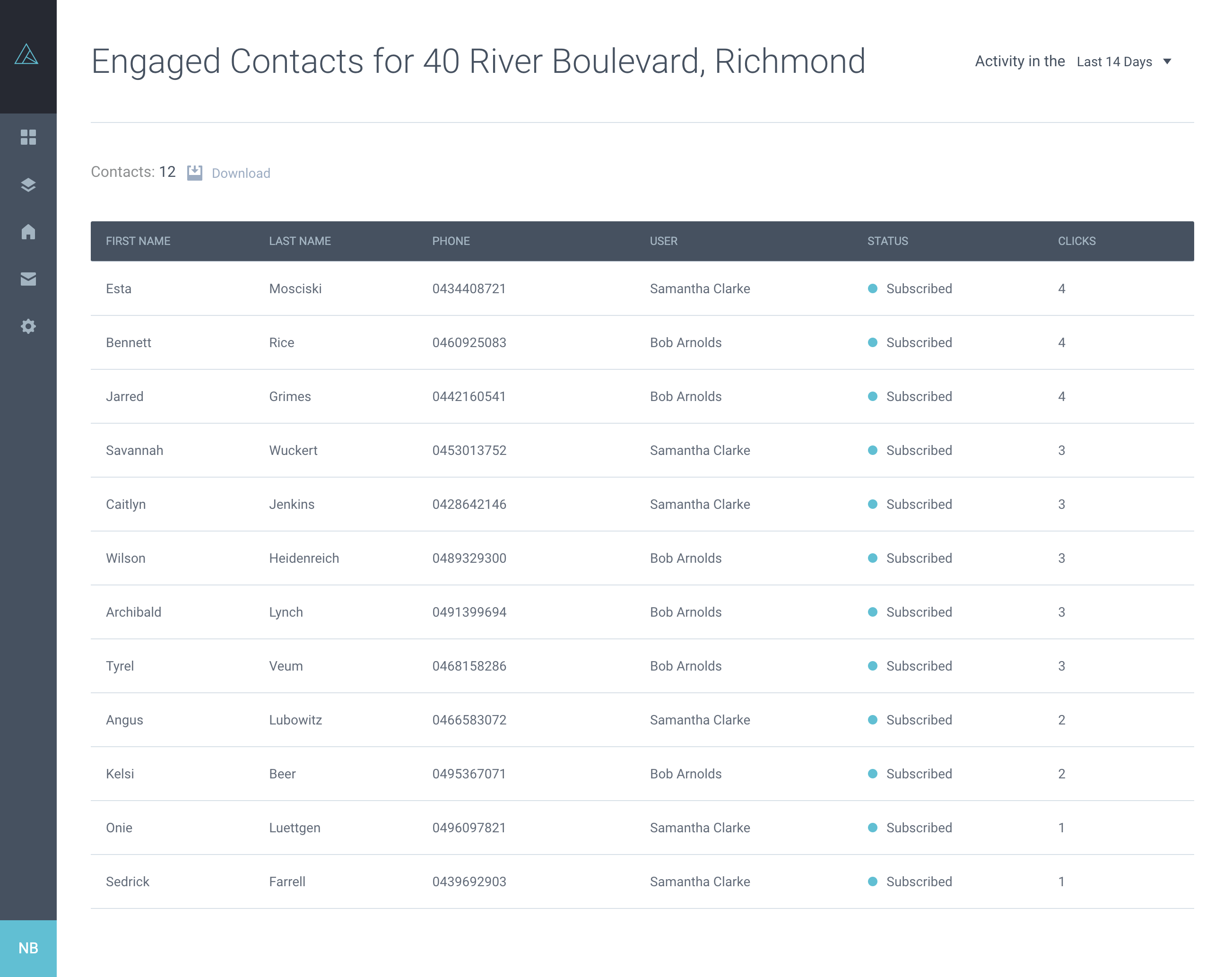The width and height of the screenshot is (1232, 977).
Task: Click the triangle app logo
Action: coord(26,55)
